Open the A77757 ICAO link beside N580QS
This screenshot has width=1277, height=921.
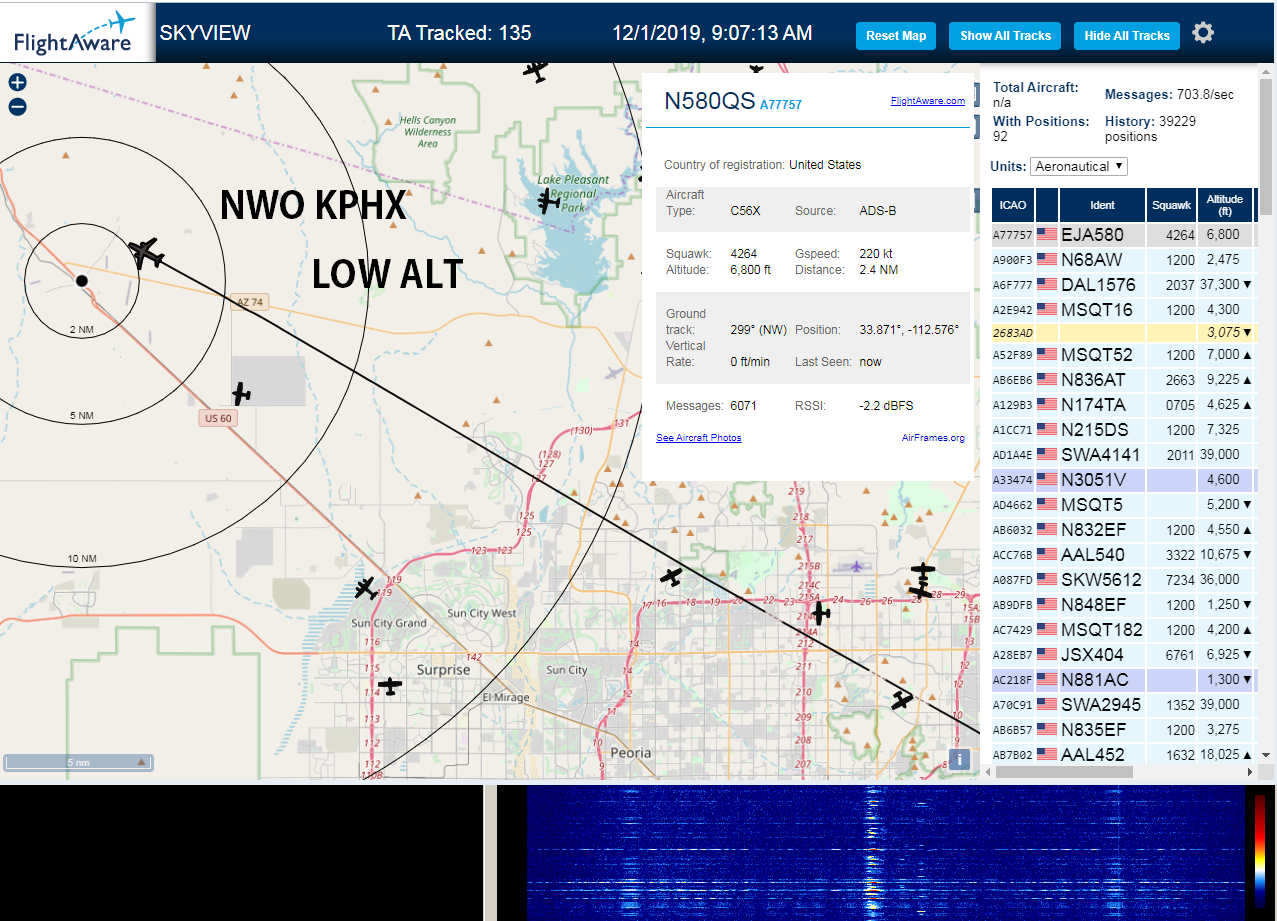click(781, 104)
